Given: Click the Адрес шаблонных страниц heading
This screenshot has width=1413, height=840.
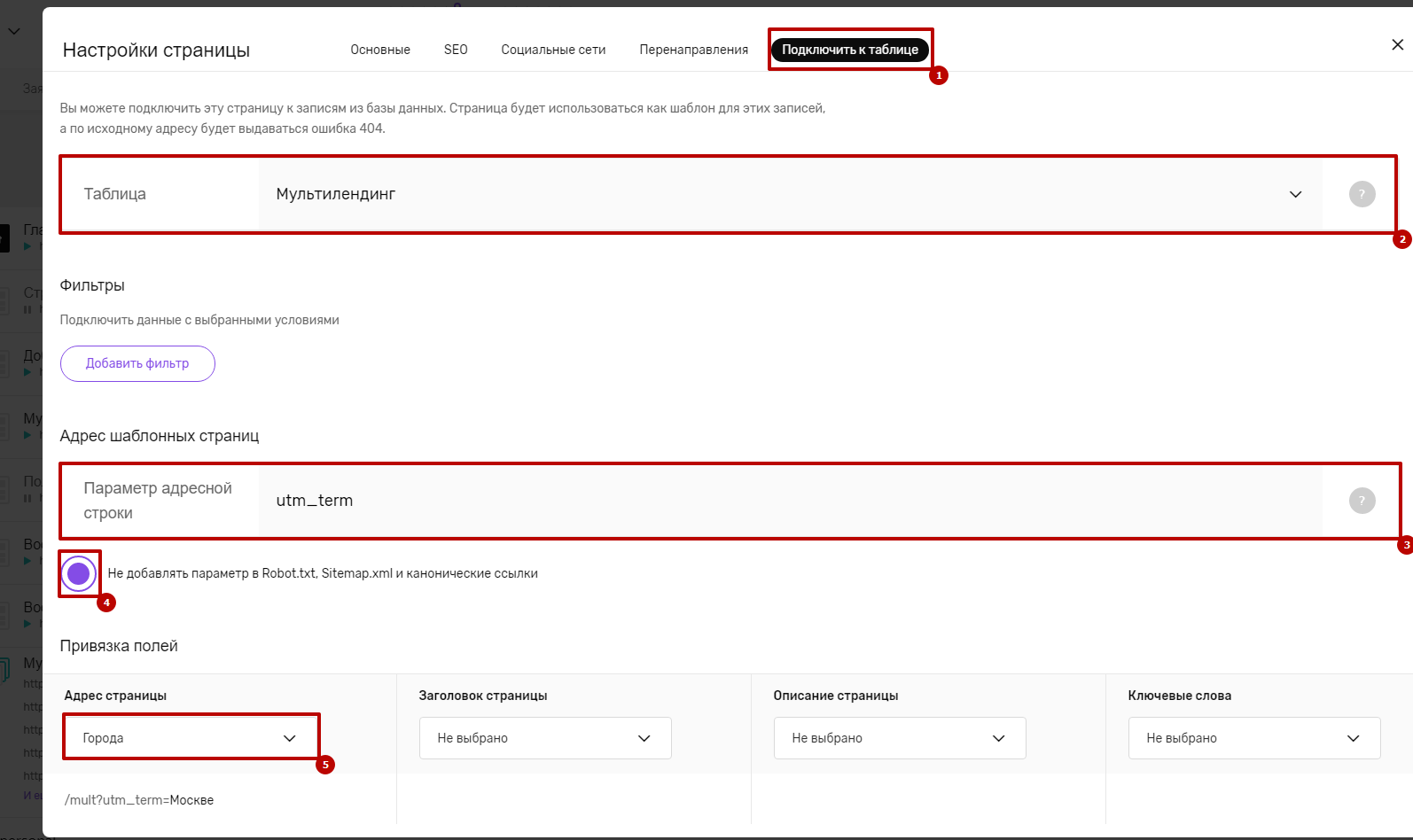Looking at the screenshot, I should click(160, 436).
